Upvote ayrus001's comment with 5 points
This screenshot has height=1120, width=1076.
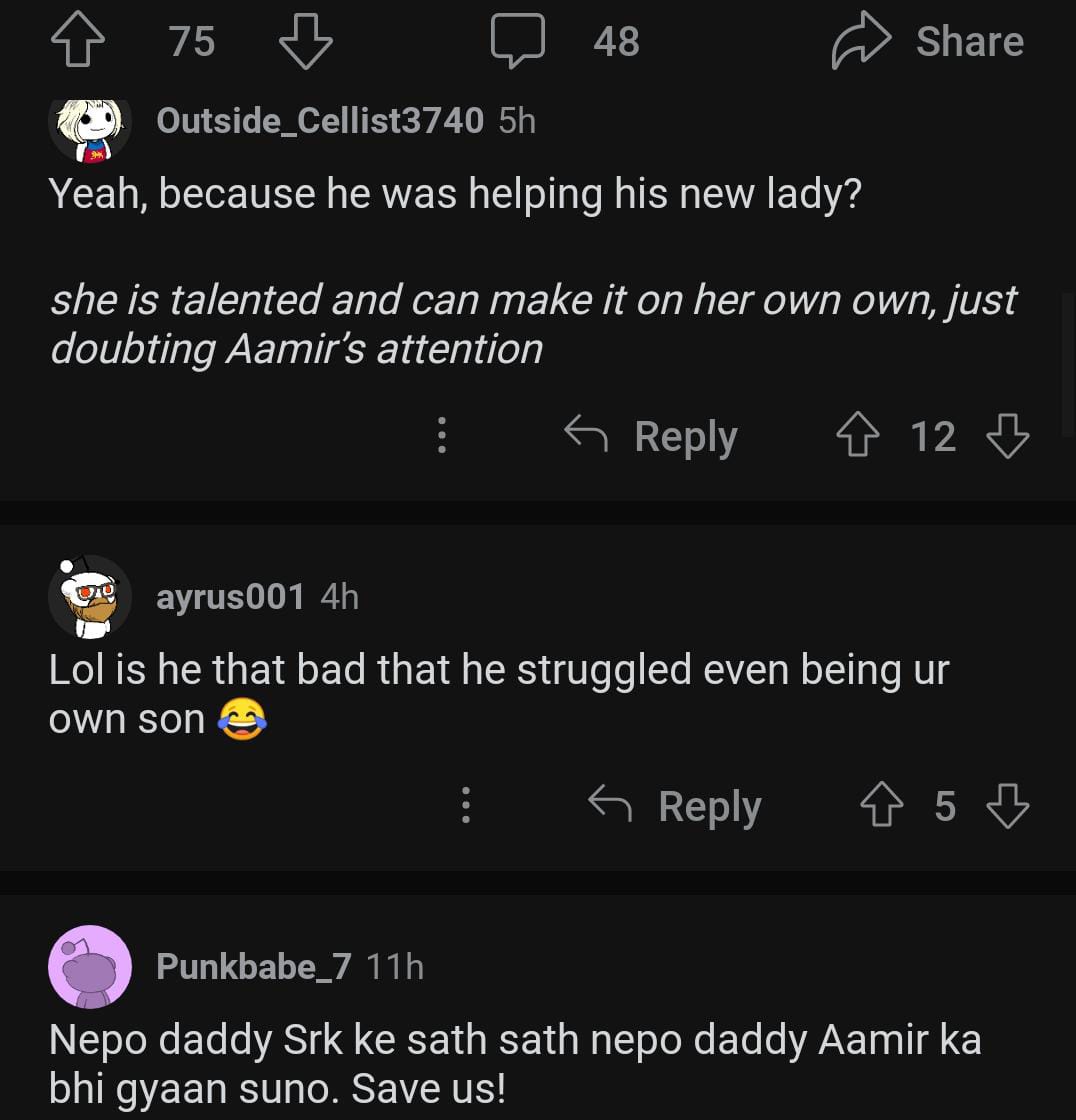pyautogui.click(x=881, y=807)
